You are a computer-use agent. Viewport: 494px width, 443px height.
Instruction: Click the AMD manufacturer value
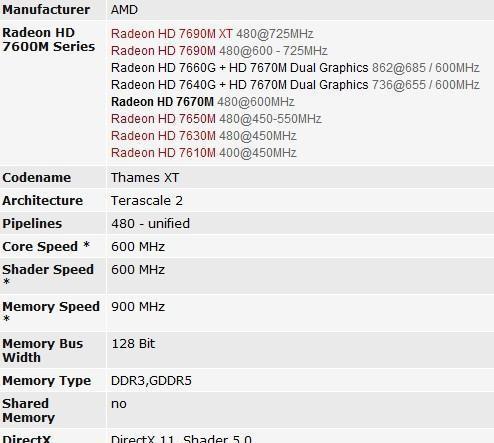click(124, 10)
